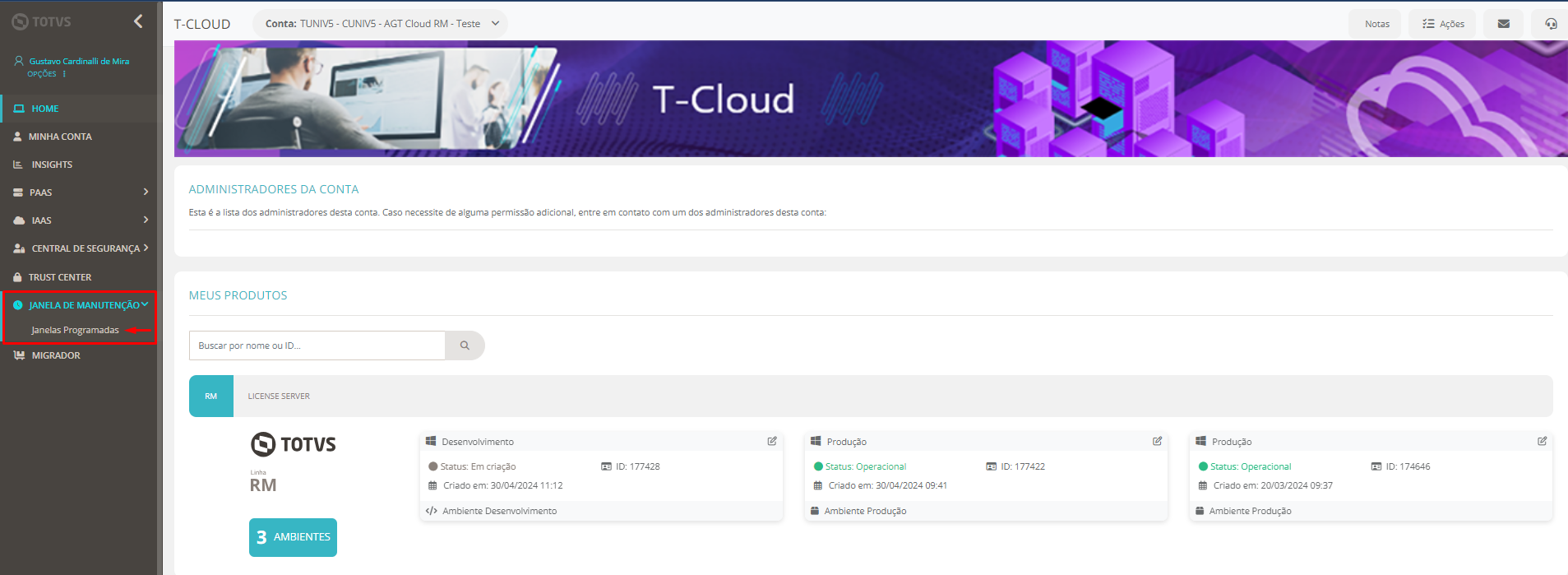Collapse the sidebar with the left chevron
1568x575 pixels.
(138, 21)
